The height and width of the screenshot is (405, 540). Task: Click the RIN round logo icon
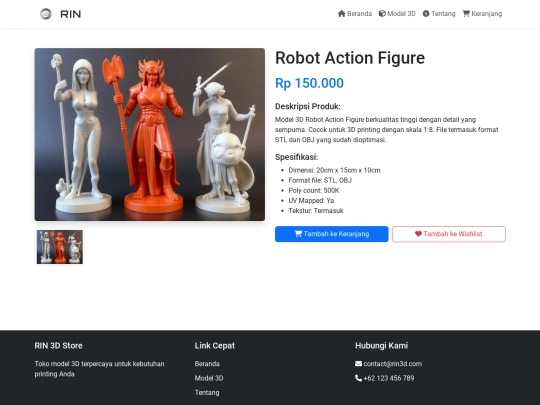point(46,14)
